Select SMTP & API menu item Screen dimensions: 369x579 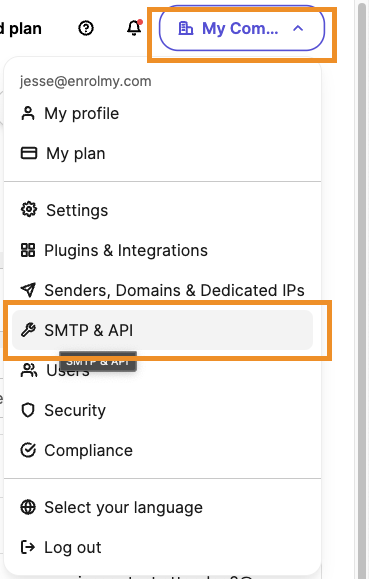pos(163,330)
